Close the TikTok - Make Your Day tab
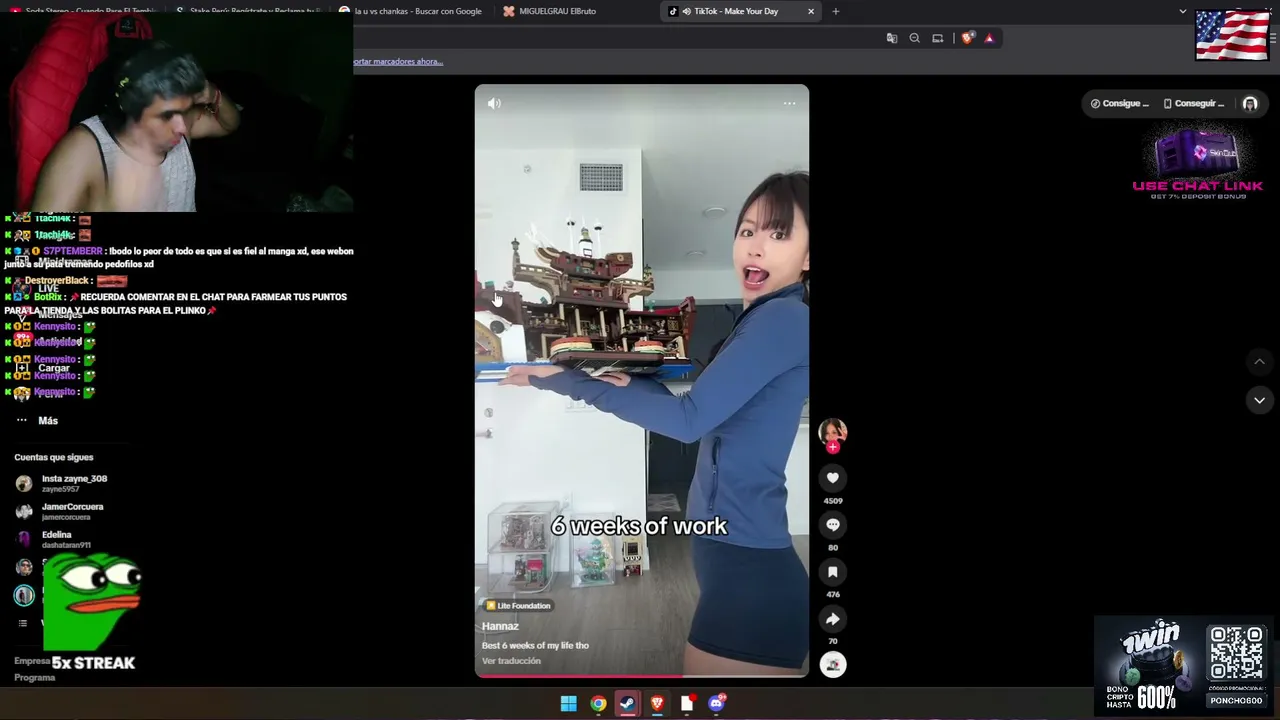Viewport: 1280px width, 720px height. point(811,11)
